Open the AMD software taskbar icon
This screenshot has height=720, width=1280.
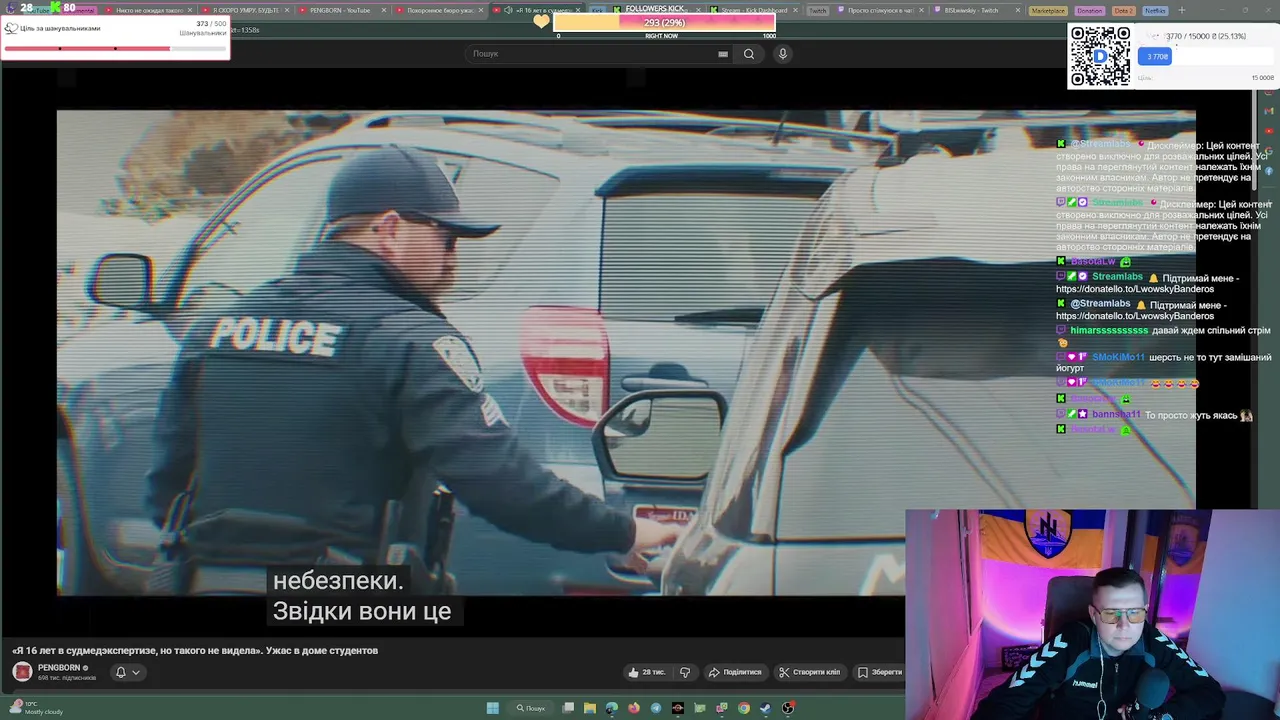coord(678,708)
